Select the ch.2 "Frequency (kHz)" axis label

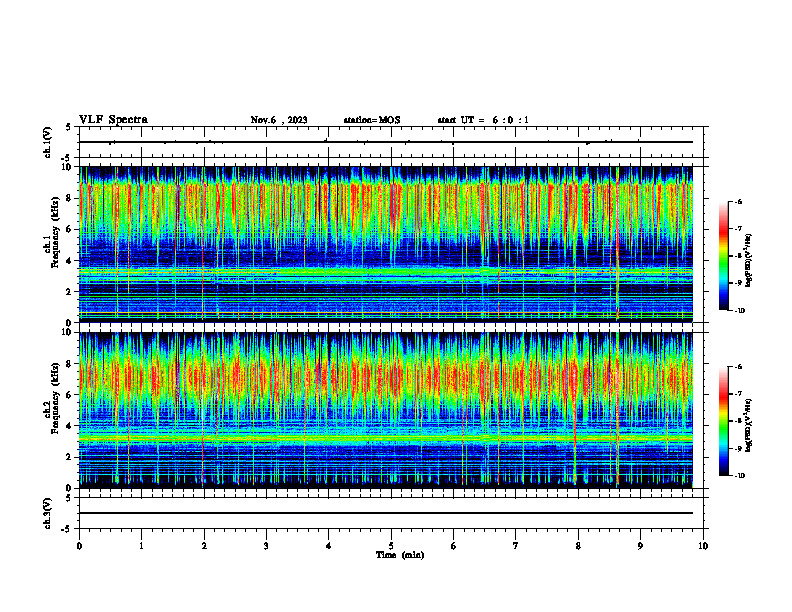55,397
